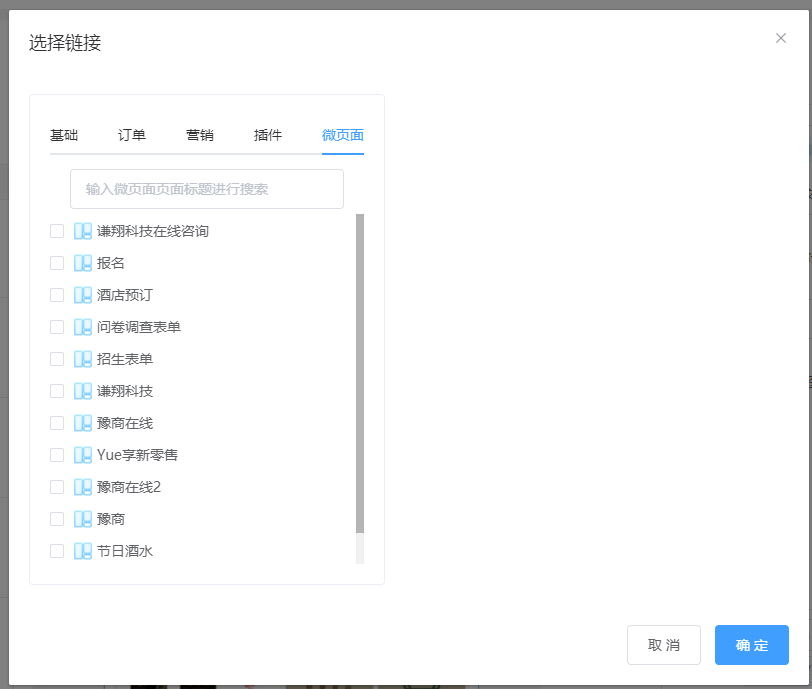Screen dimensions: 812x689
Task: Click the page icon beside 节日酒水
Action: (x=83, y=551)
